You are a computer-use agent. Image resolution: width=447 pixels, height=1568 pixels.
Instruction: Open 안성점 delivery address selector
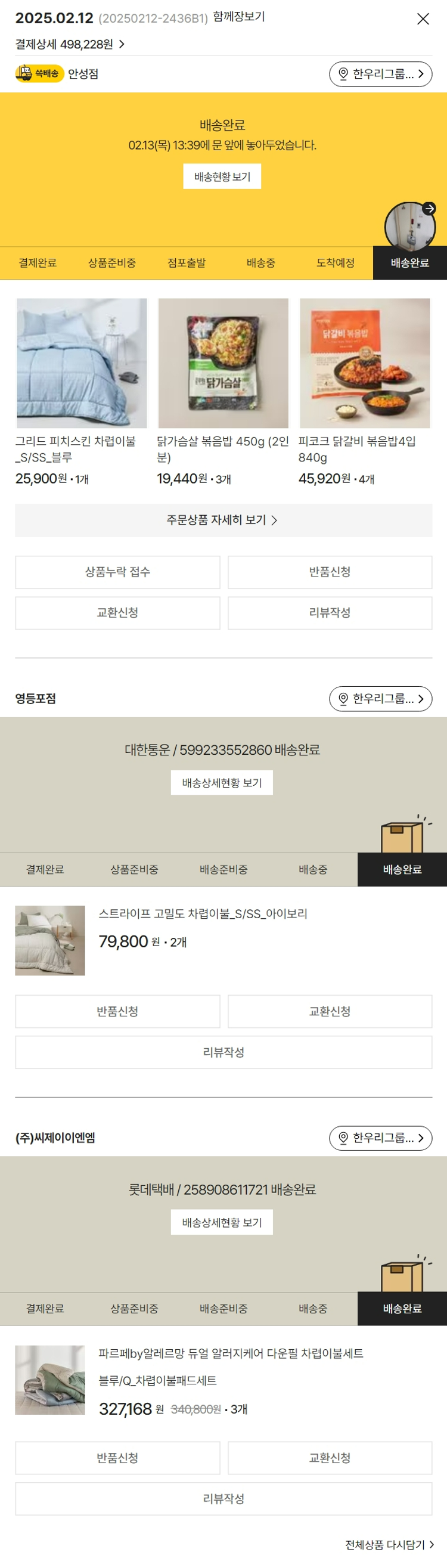pos(380,75)
